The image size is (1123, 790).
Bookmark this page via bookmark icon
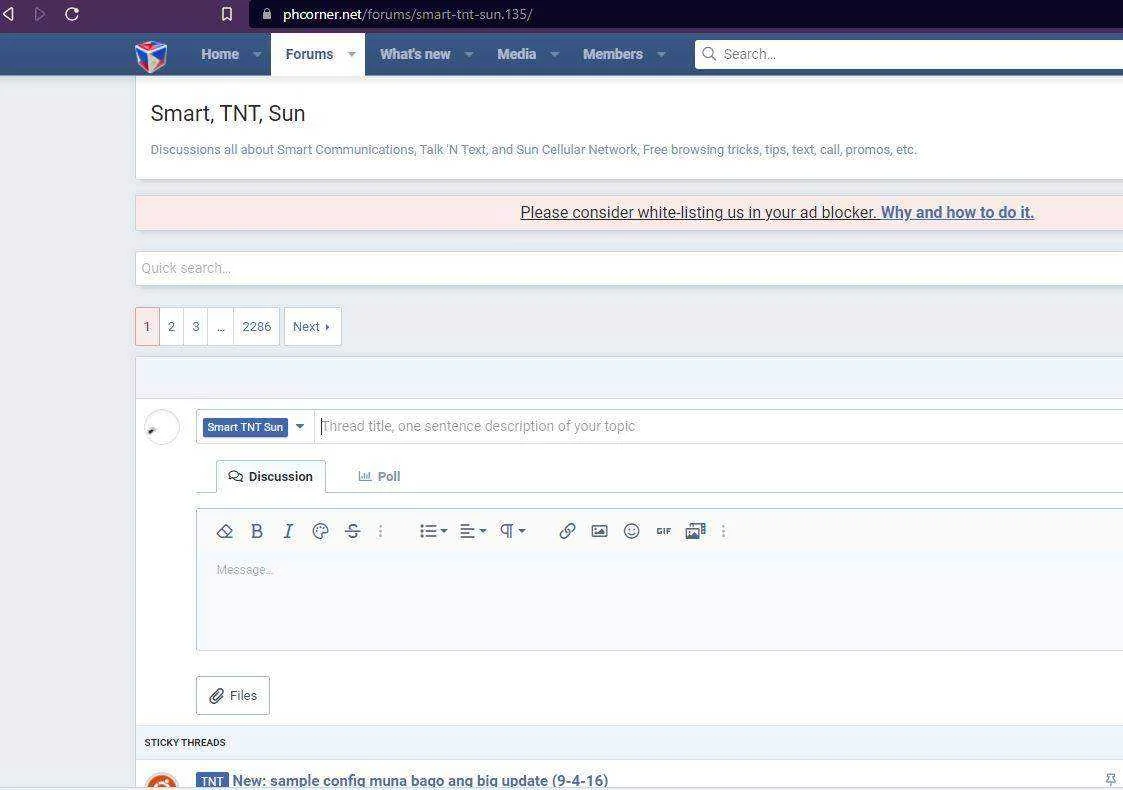(x=226, y=14)
